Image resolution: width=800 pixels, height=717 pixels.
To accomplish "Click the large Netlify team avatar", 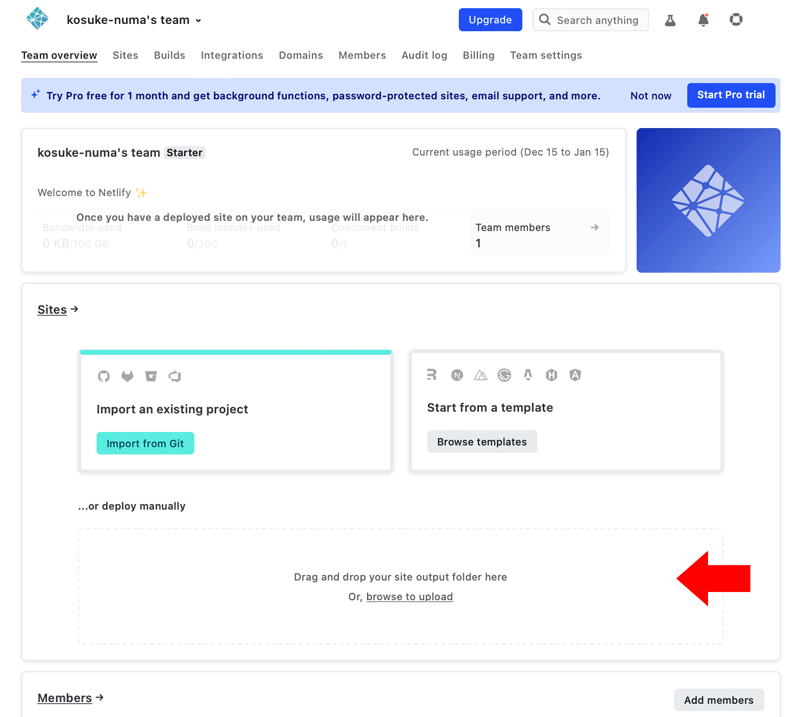I will pyautogui.click(x=708, y=200).
